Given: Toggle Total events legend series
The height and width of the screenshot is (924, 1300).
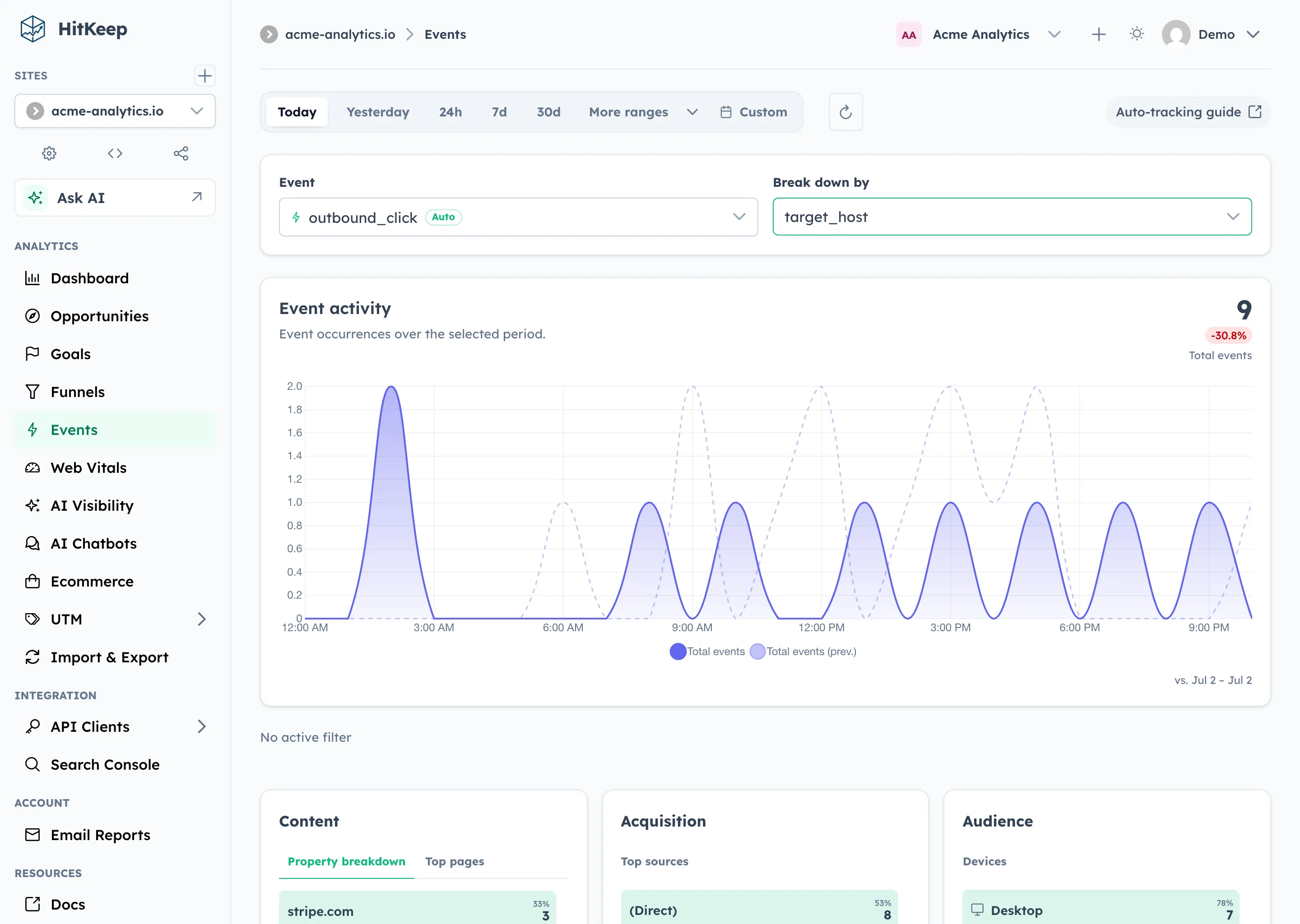Looking at the screenshot, I should click(x=707, y=651).
